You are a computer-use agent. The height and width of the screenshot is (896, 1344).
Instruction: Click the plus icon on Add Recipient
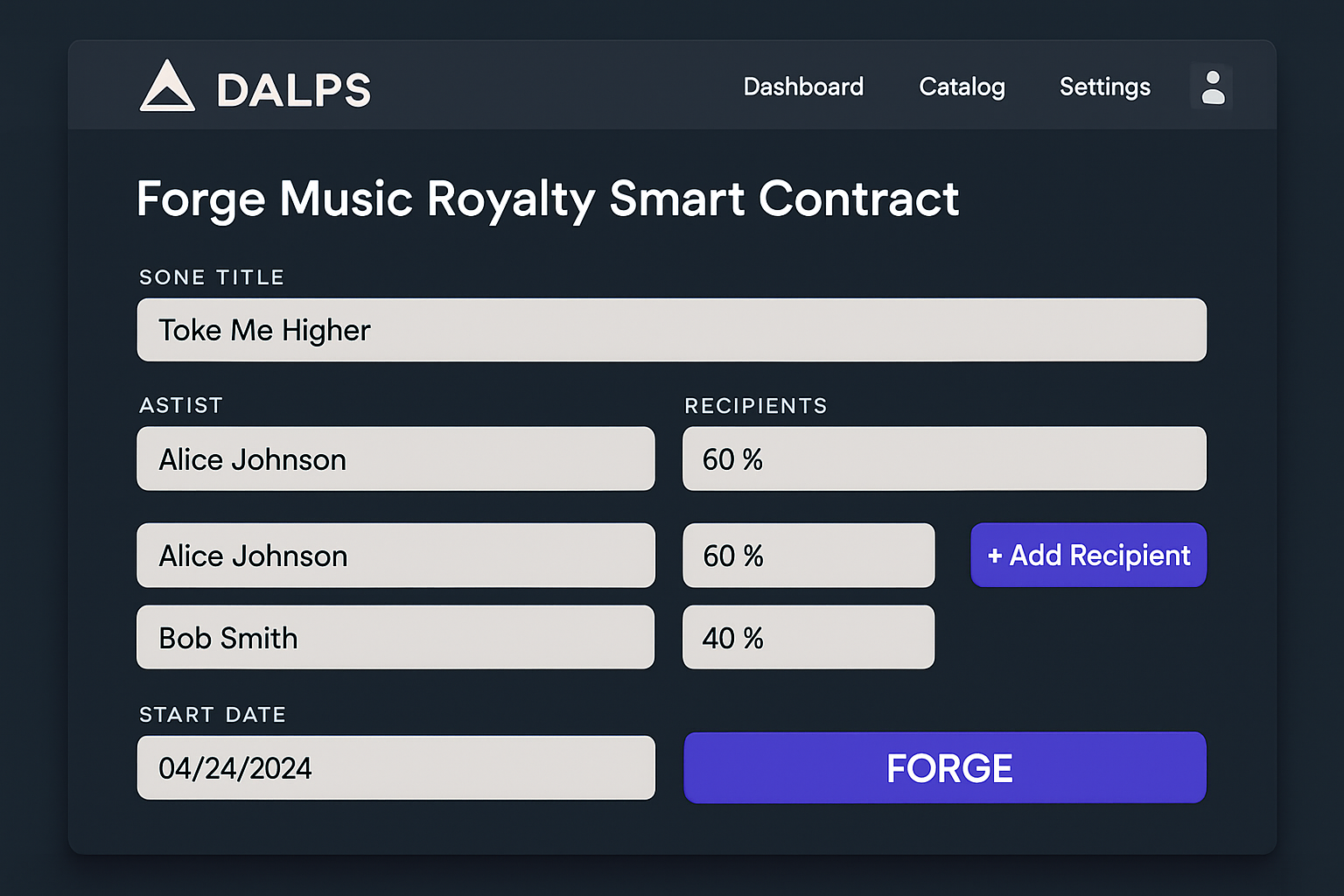[x=996, y=556]
